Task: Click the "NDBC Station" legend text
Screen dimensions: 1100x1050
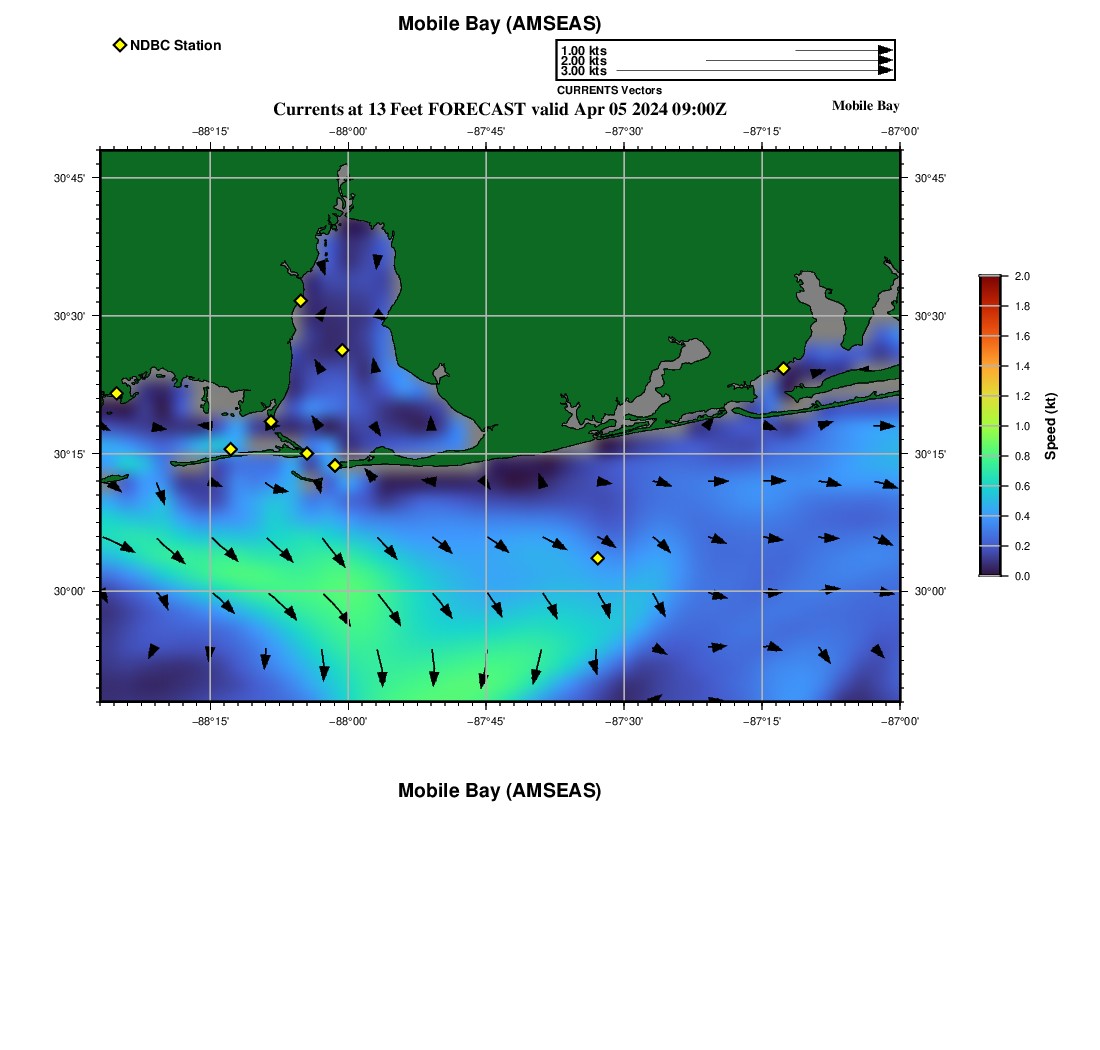Action: point(175,45)
